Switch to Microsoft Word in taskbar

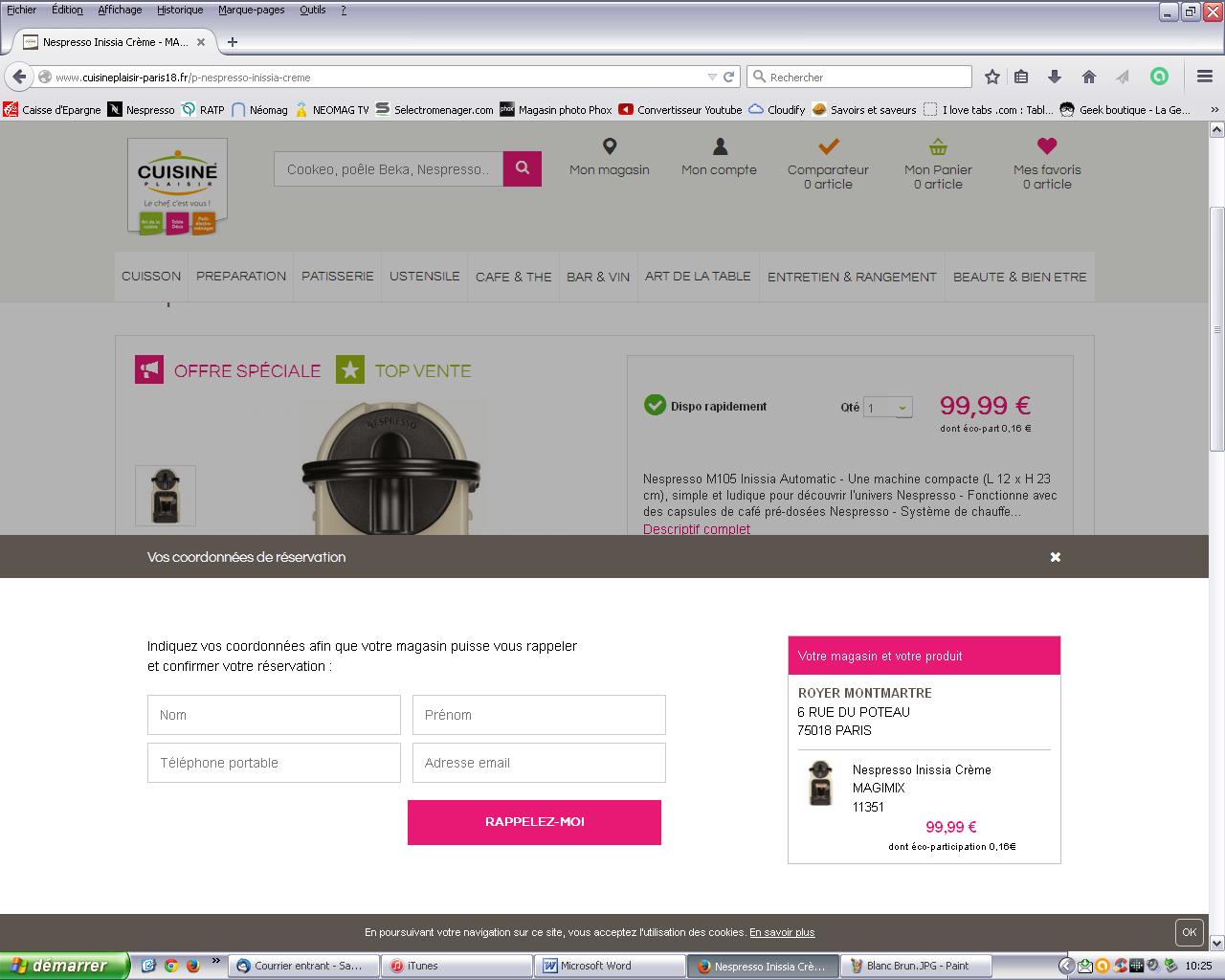click(611, 966)
